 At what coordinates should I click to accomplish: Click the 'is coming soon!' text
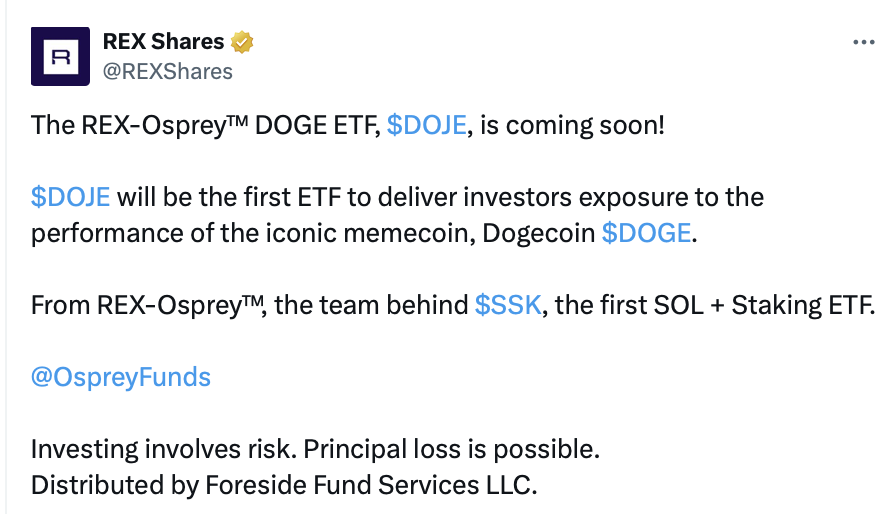(573, 125)
